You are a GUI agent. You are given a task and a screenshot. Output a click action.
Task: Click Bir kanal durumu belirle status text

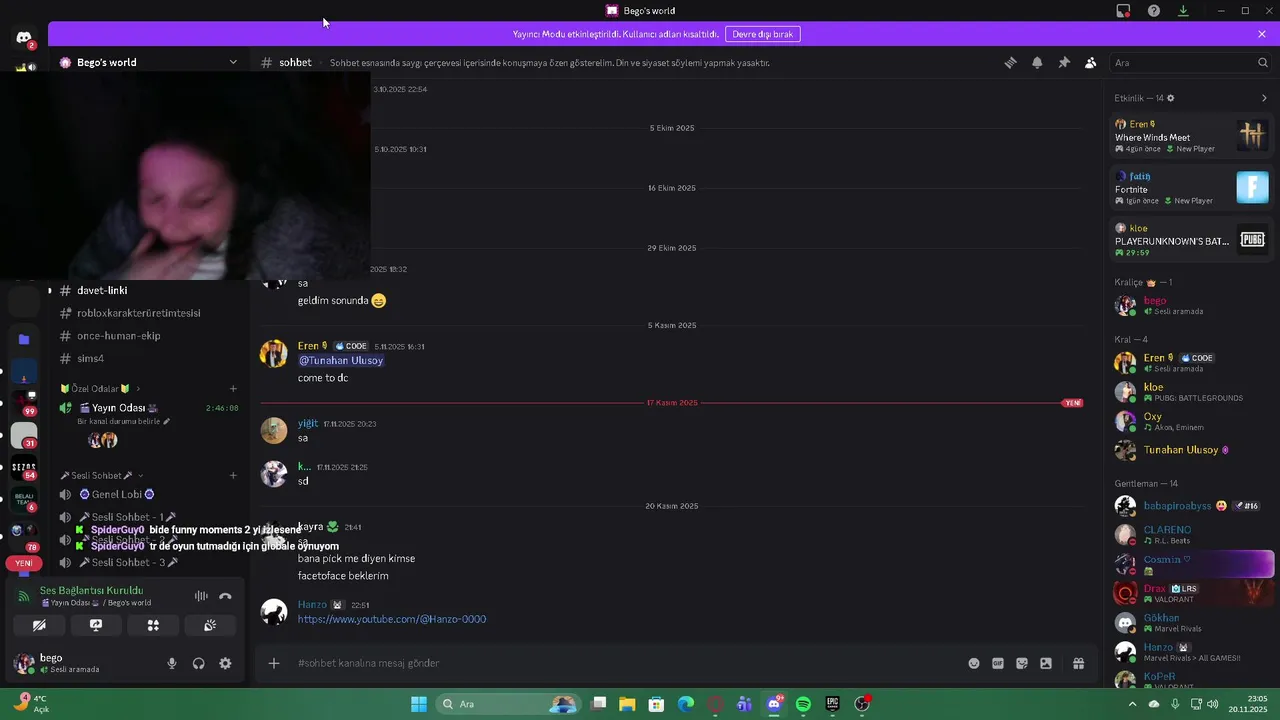click(123, 422)
